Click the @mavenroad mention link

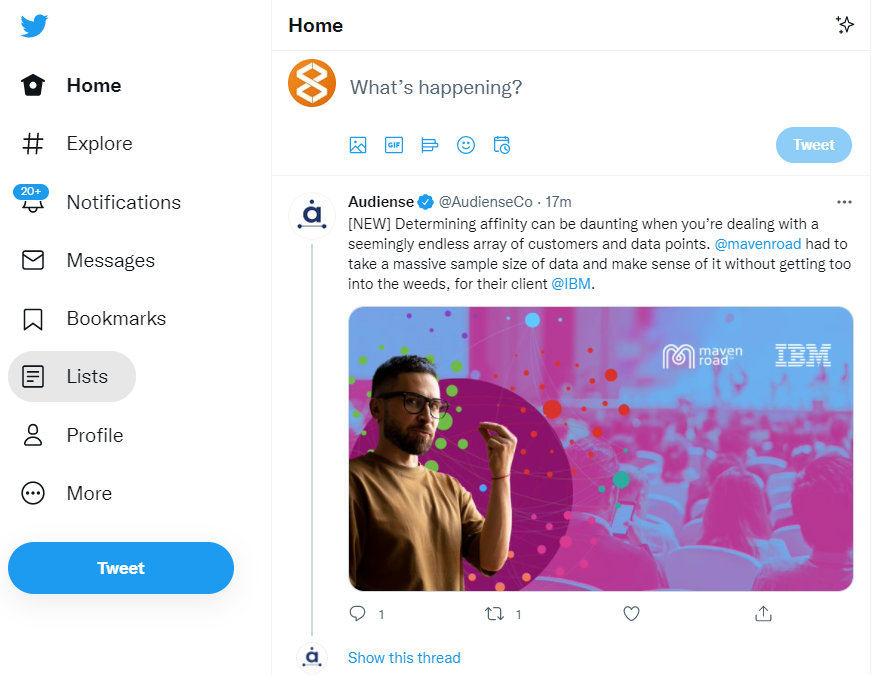[x=754, y=243]
